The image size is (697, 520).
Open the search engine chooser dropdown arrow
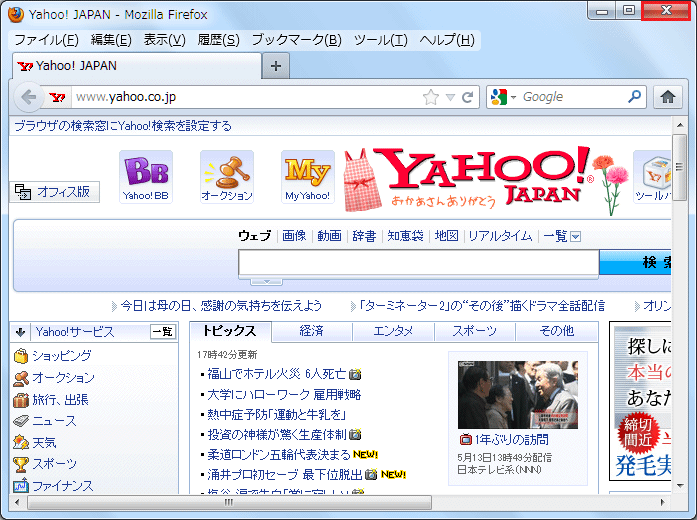click(513, 97)
